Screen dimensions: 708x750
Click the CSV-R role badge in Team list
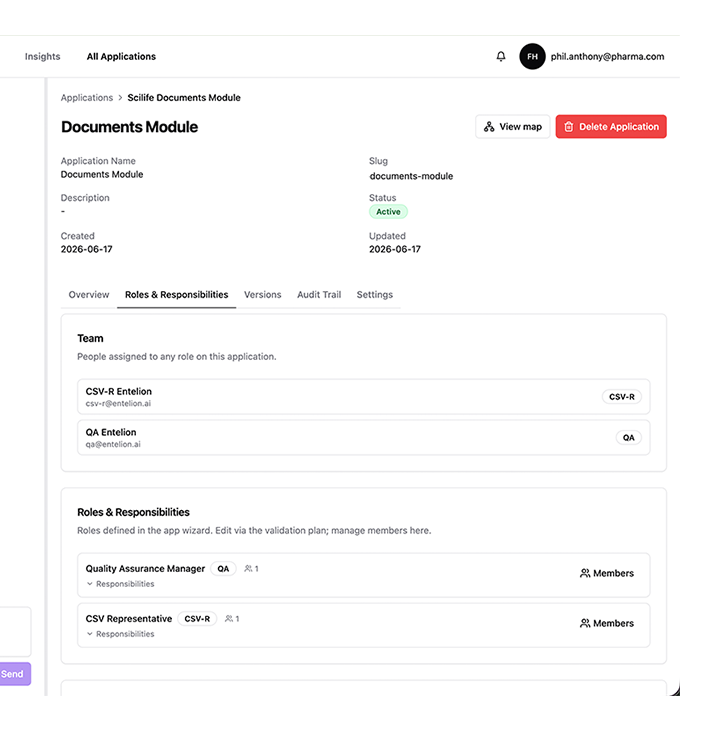621,397
